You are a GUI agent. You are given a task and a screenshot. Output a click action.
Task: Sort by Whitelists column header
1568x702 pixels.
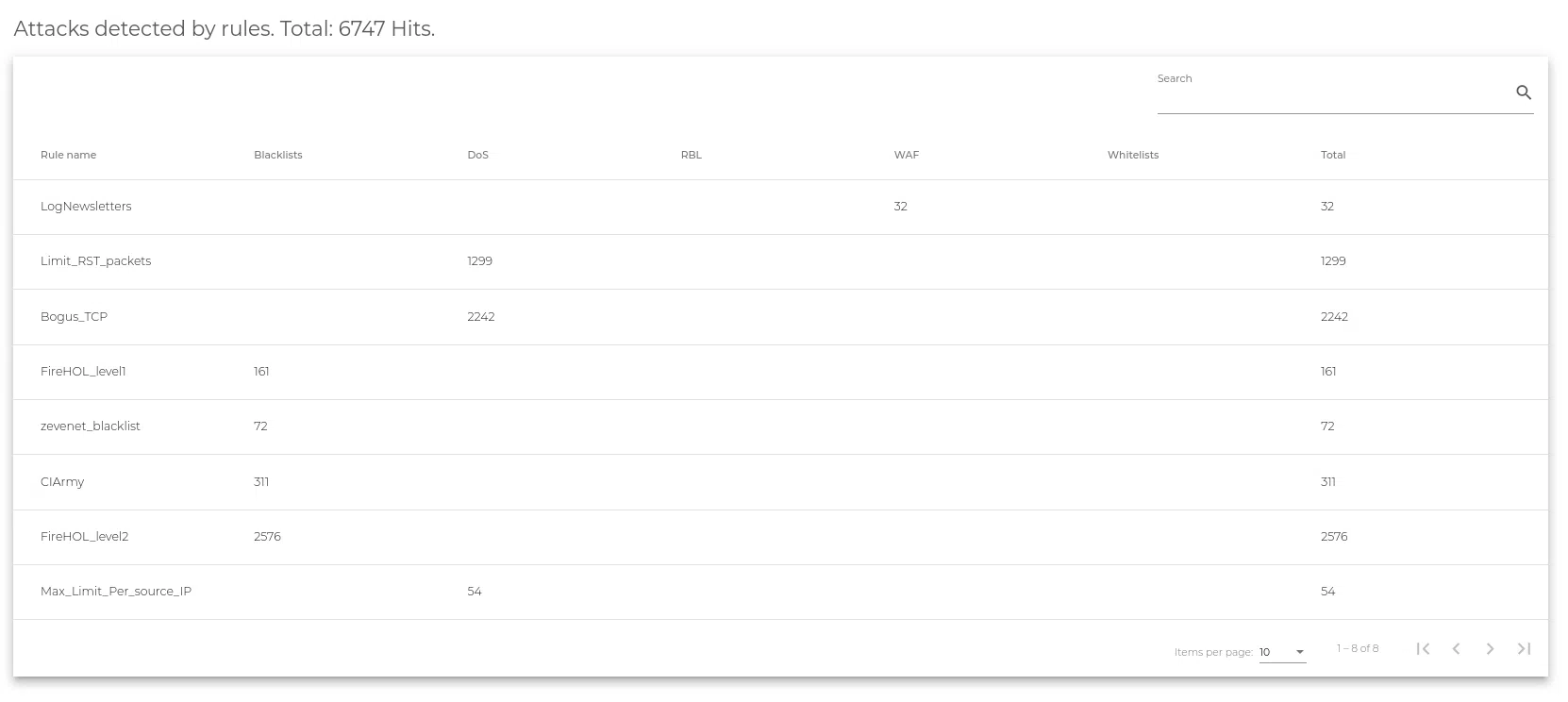click(1132, 155)
